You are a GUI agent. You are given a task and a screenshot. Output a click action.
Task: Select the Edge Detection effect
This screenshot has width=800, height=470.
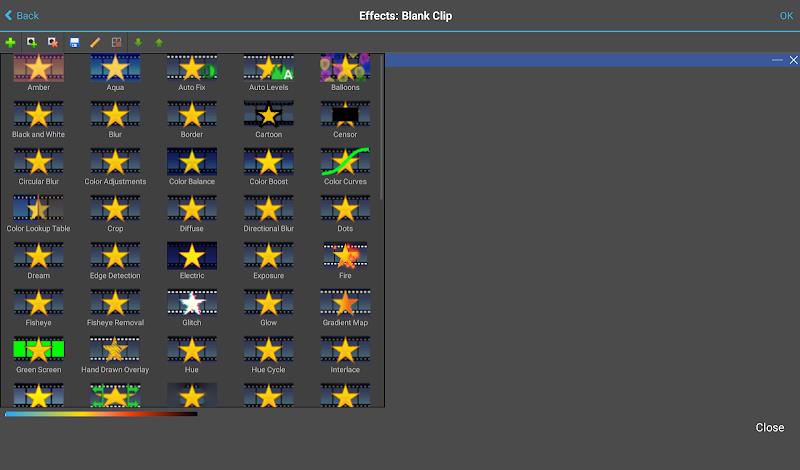115,260
